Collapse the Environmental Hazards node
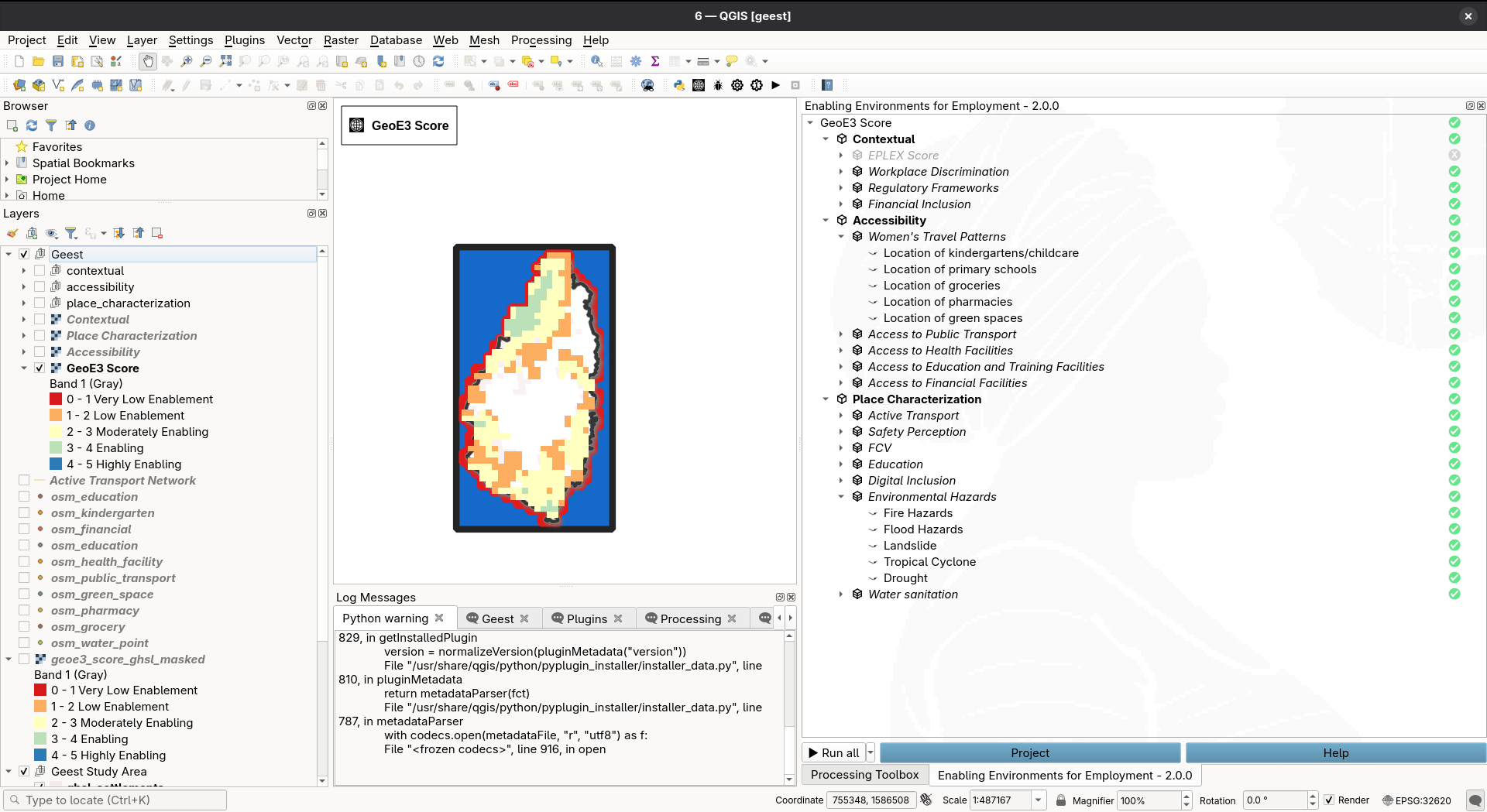 coord(841,497)
